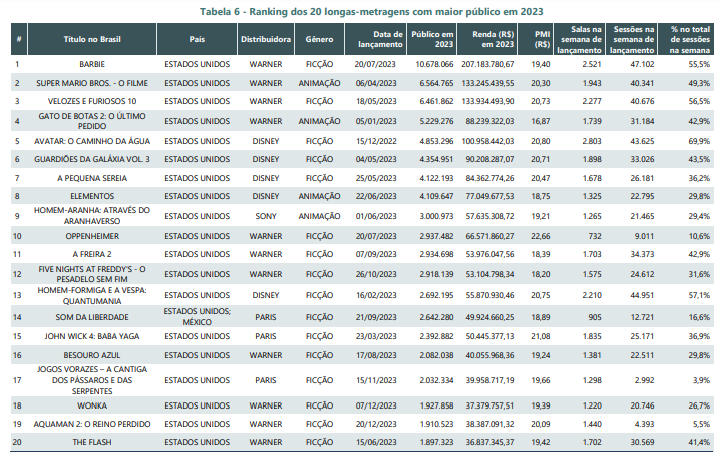Image resolution: width=723 pixels, height=465 pixels.
Task: Select 'FIVE NIGHTS AT FREDDY'S' title cell
Action: click(x=92, y=274)
